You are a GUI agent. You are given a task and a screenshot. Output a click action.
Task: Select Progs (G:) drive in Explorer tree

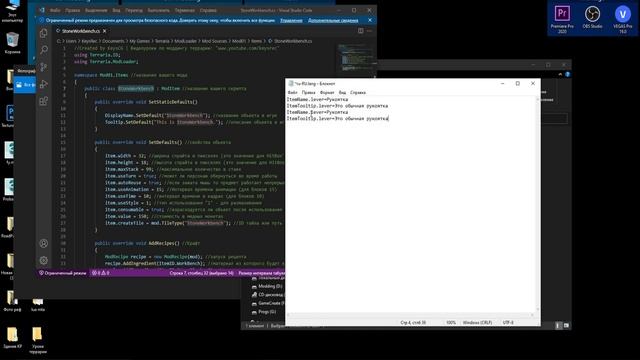tap(264, 312)
